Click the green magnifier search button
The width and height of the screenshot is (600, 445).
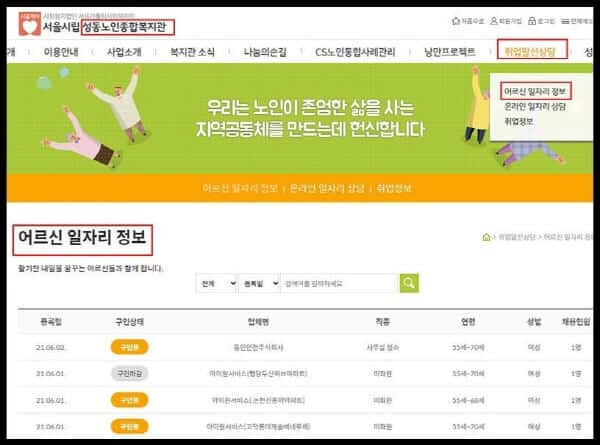[409, 283]
